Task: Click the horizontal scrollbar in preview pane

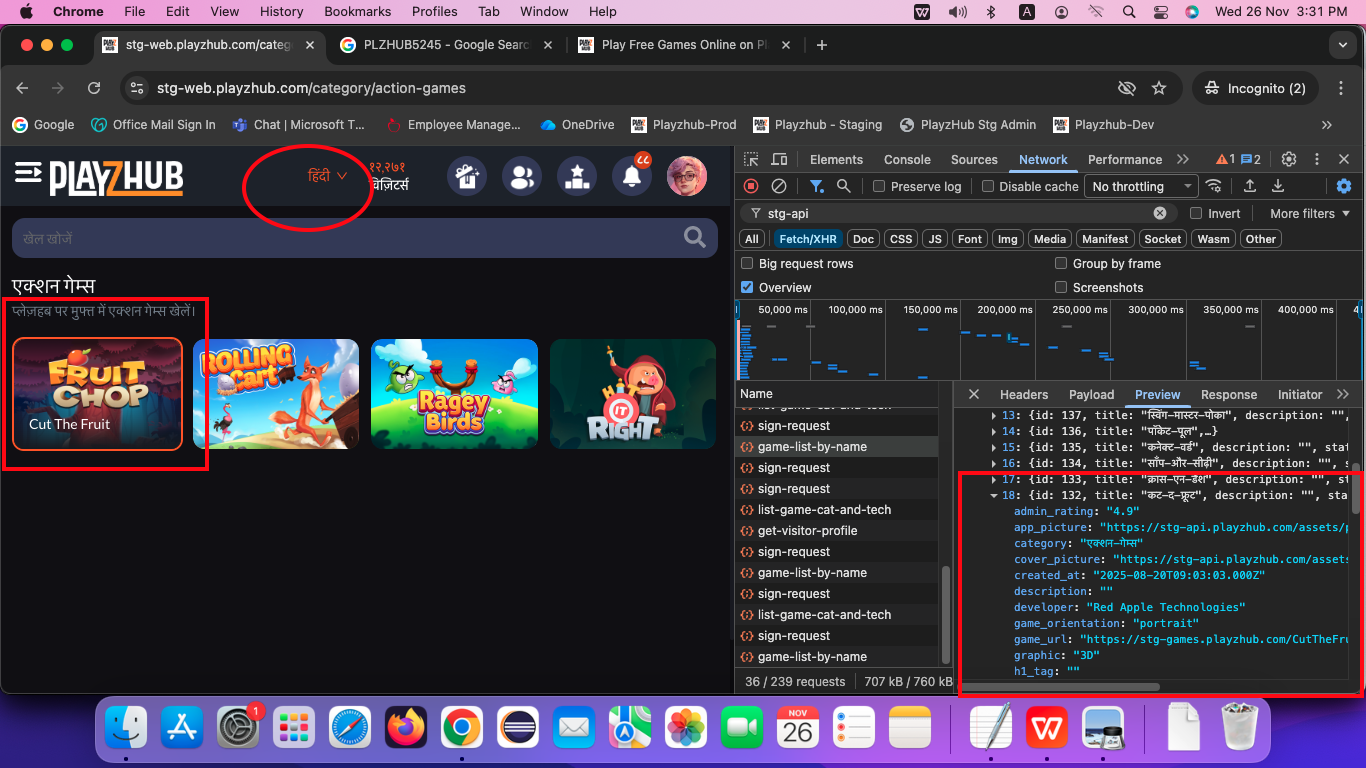Action: [x=1060, y=687]
